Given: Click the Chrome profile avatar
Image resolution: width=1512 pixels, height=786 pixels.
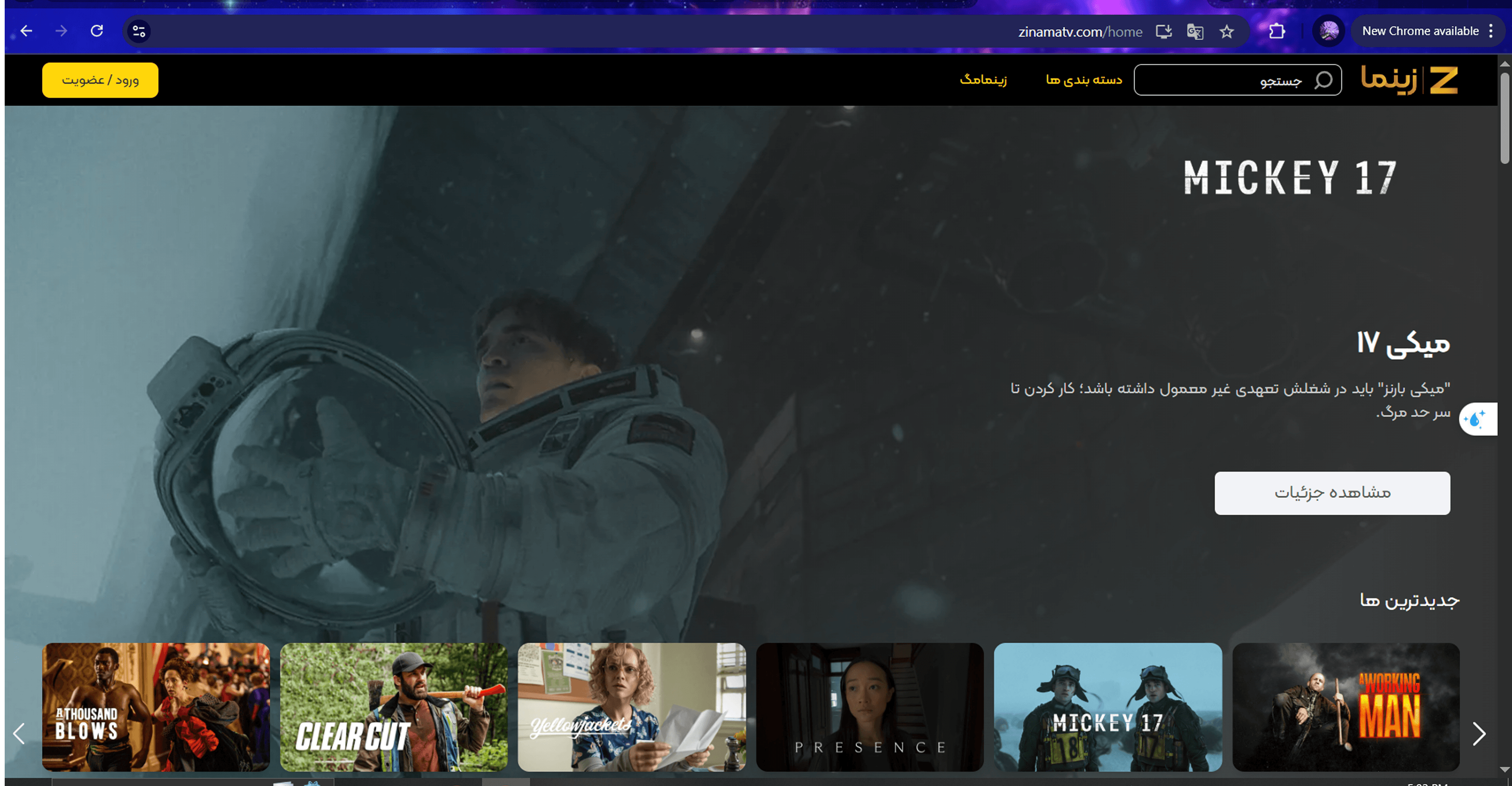Looking at the screenshot, I should click(1329, 31).
